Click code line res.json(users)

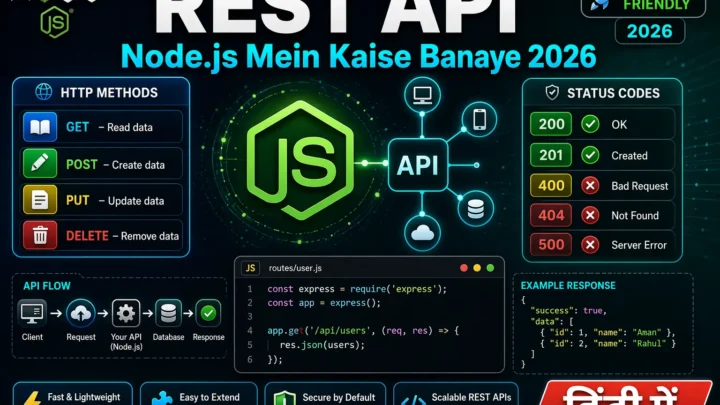322,345
